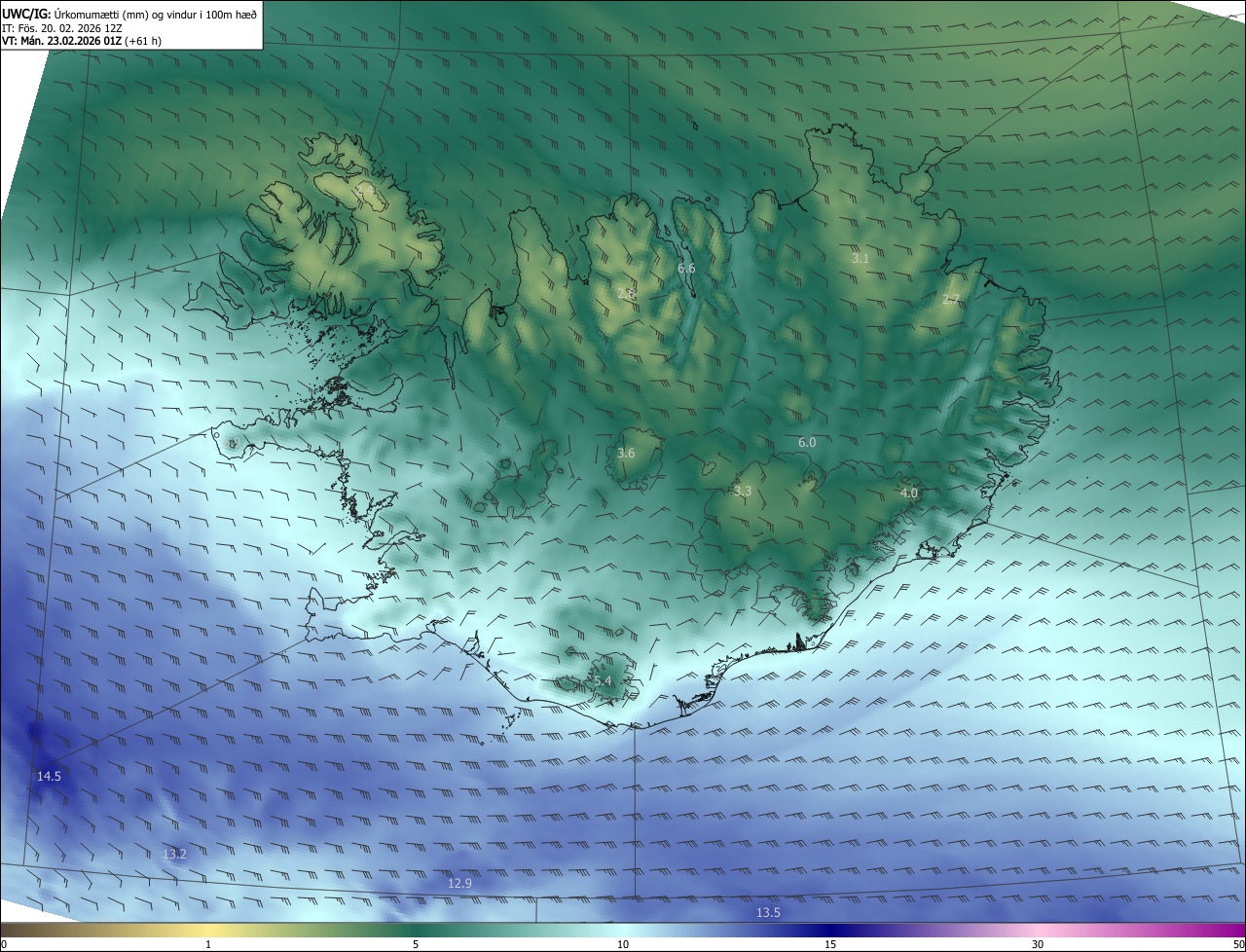Select the valid time "VT: Mán. 23.02.2026 01Z"
The height and width of the screenshot is (952, 1246).
point(61,41)
